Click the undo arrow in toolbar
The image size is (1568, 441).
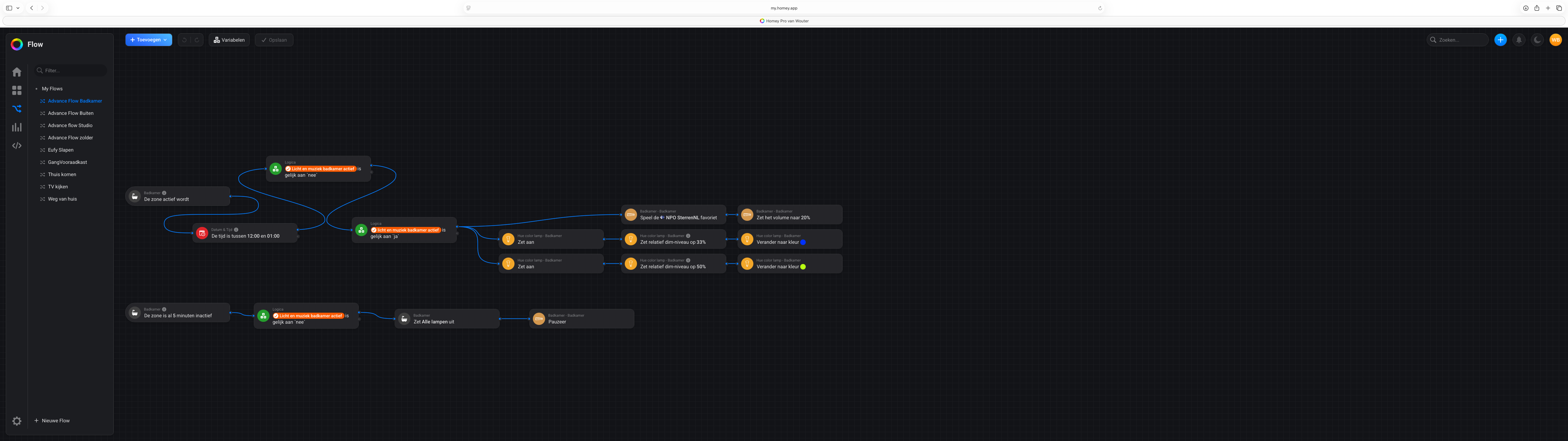click(x=184, y=40)
